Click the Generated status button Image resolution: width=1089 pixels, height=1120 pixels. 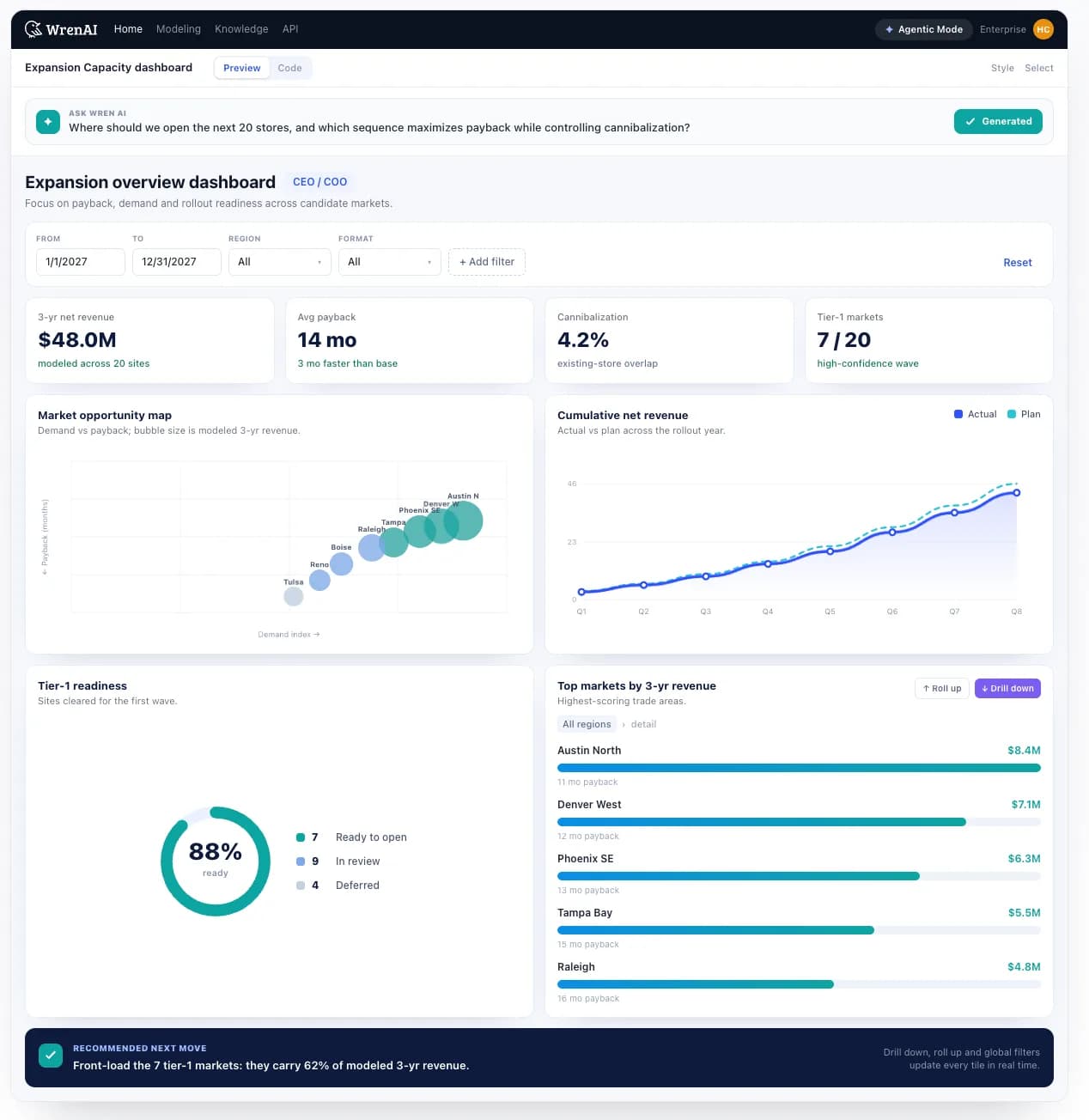click(998, 122)
